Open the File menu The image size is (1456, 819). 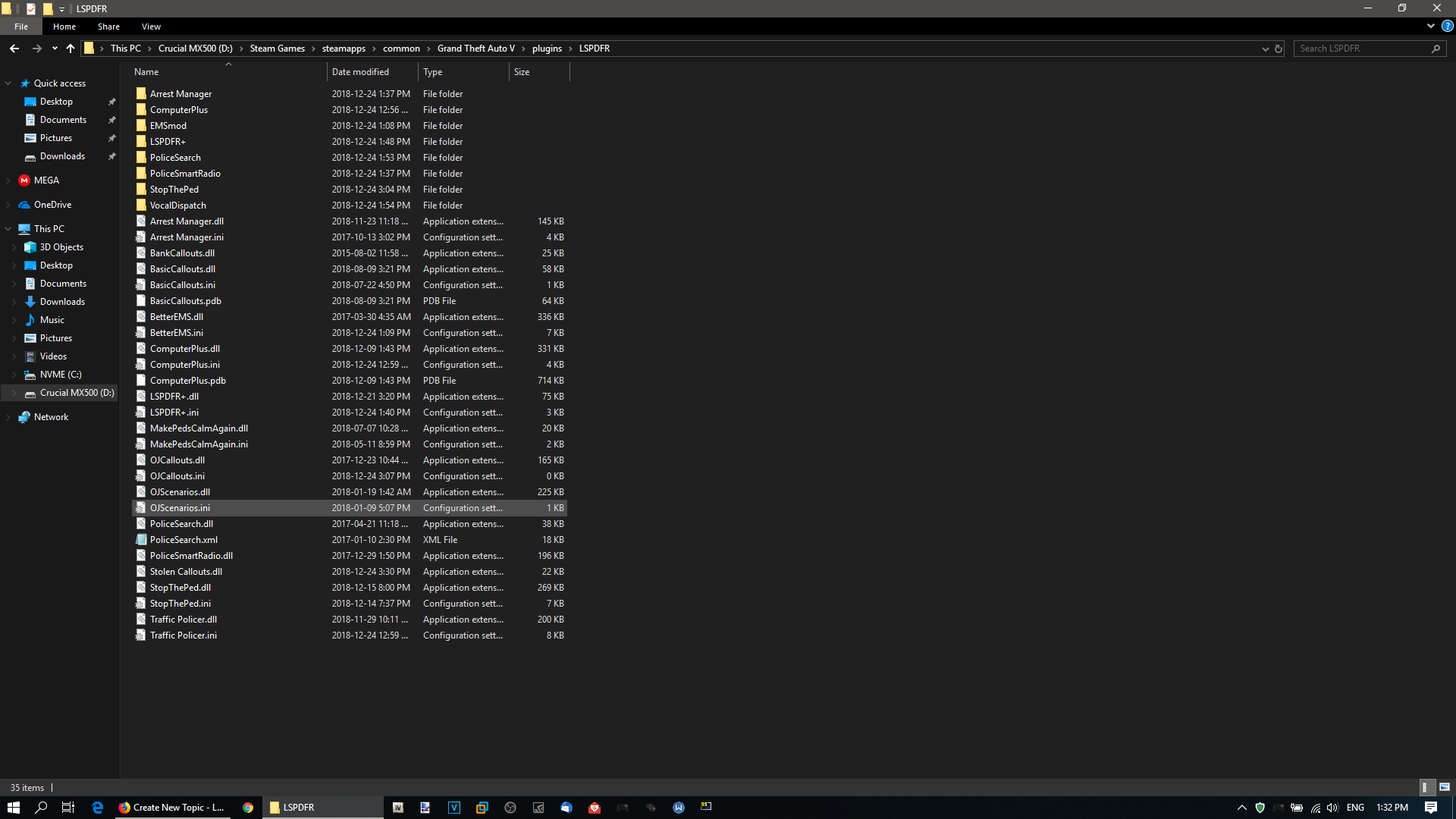click(21, 27)
